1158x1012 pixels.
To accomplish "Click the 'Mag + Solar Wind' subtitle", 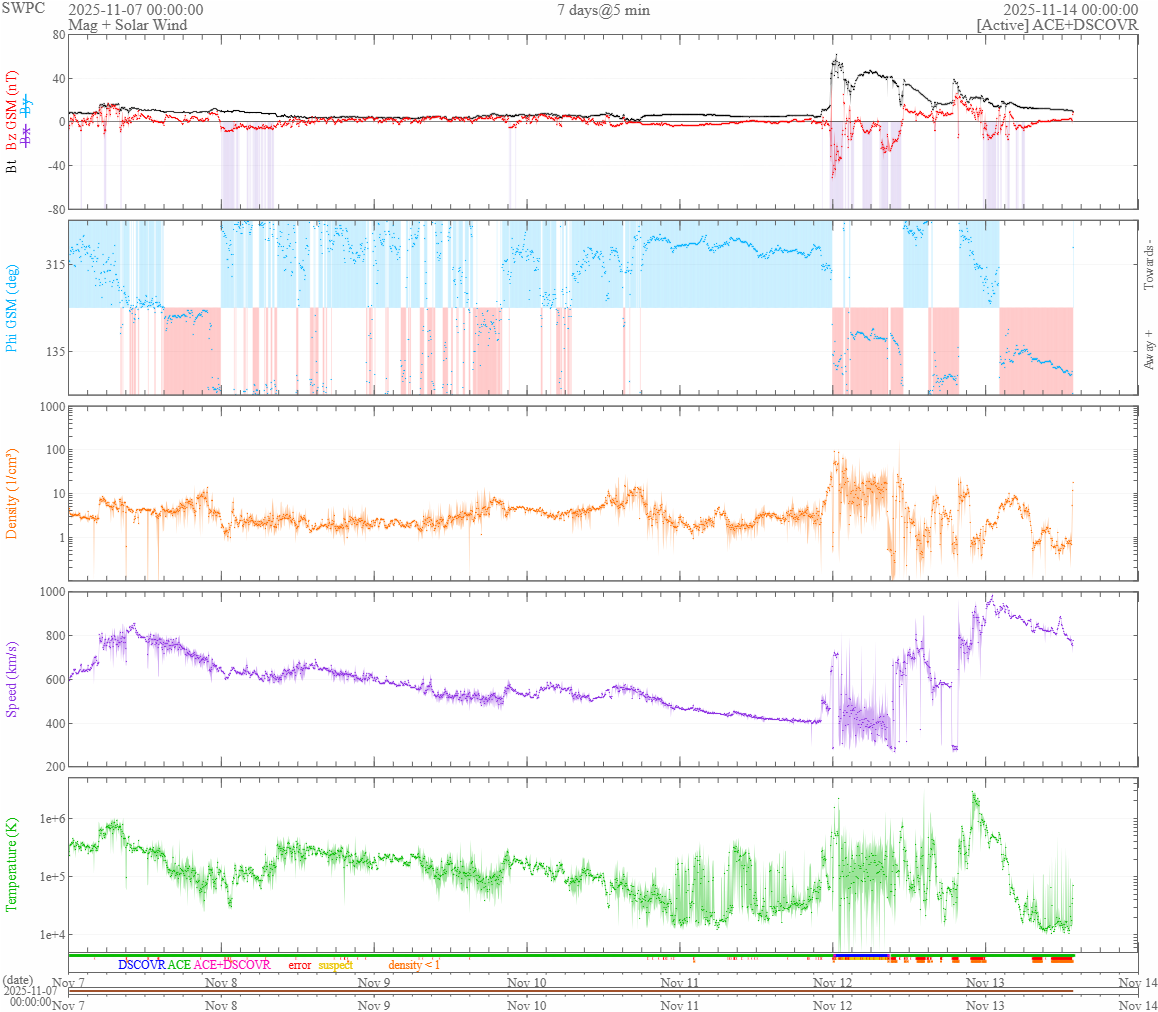I will click(128, 25).
